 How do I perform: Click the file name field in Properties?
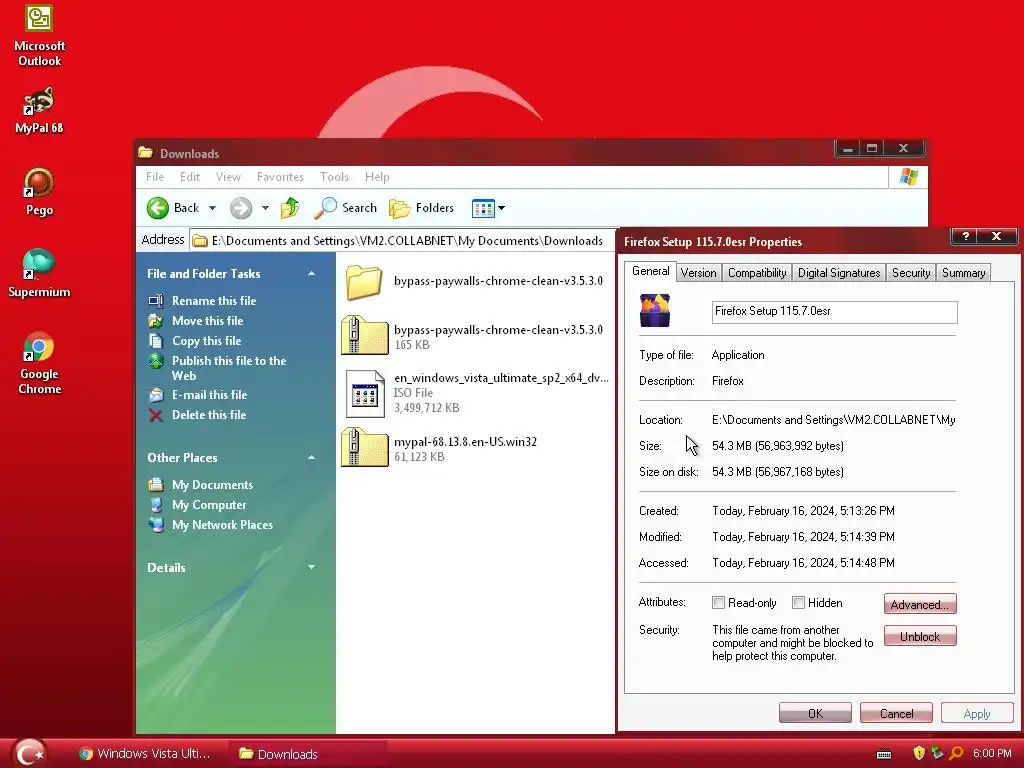pyautogui.click(x=834, y=312)
